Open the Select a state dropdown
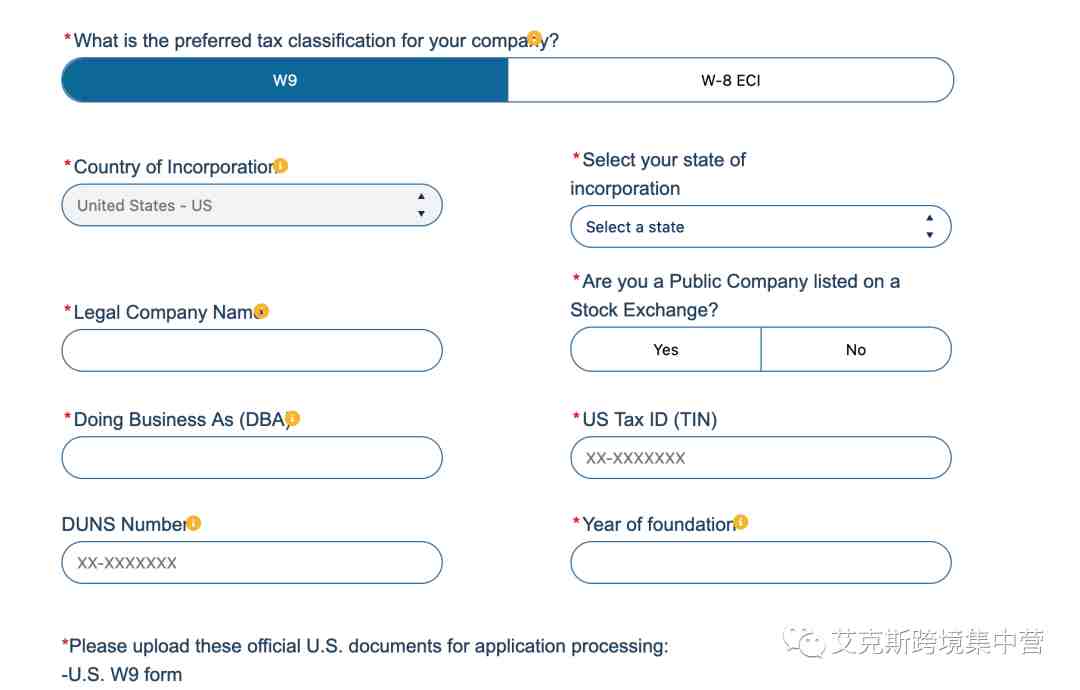 click(761, 227)
